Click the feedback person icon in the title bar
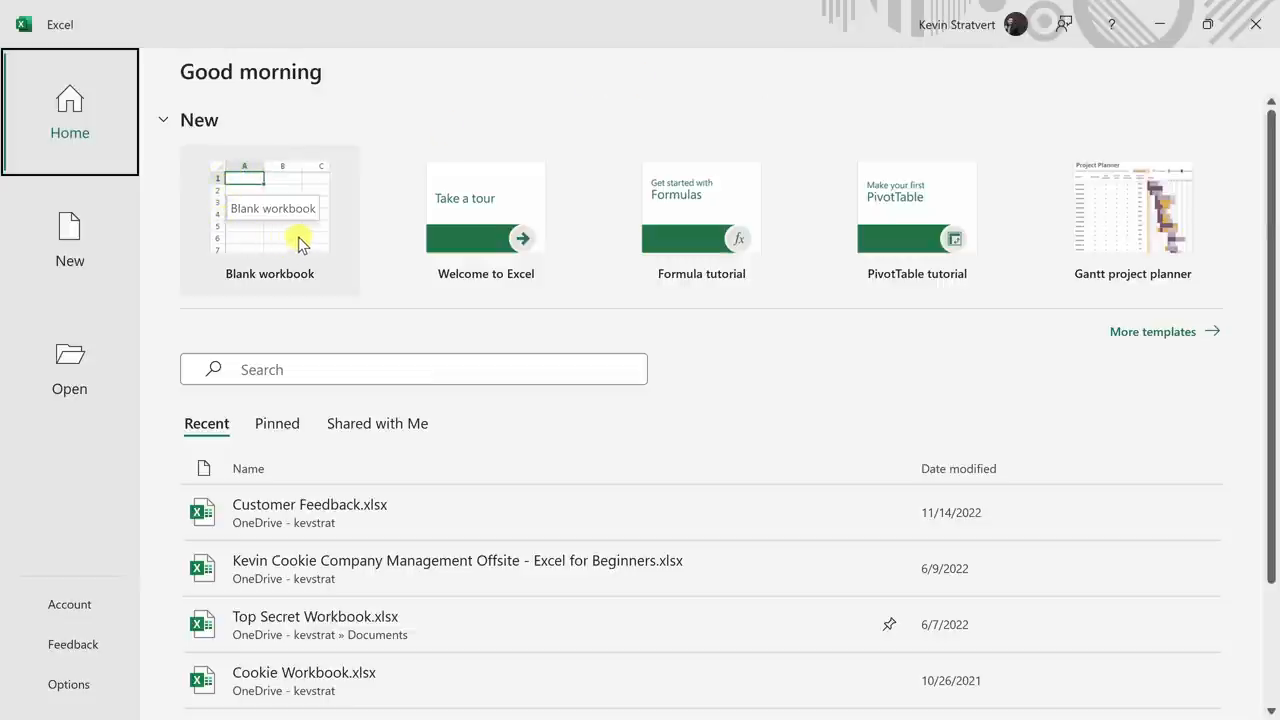1280x720 pixels. [x=1064, y=24]
